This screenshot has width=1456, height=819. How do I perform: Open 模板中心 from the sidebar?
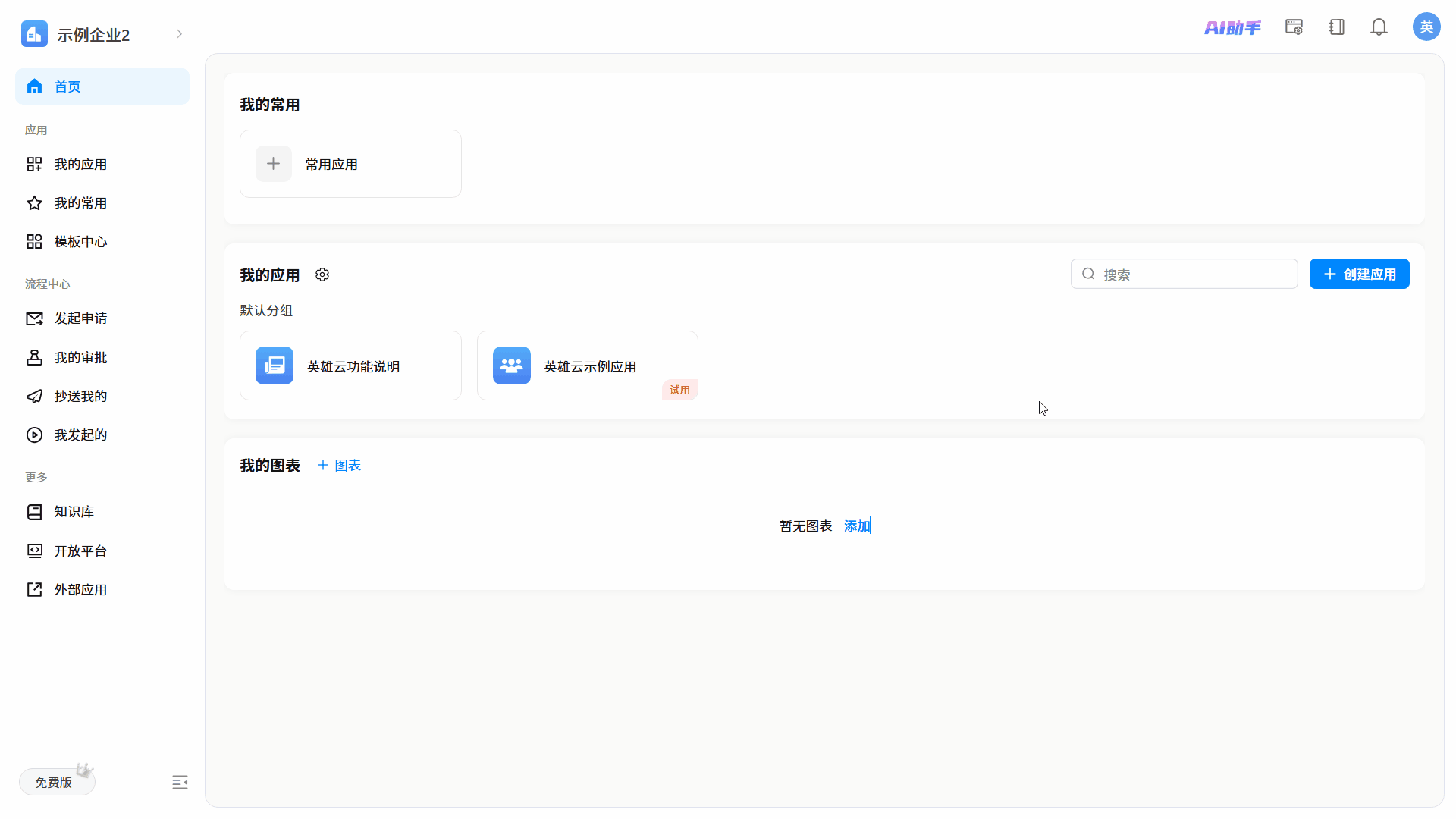(102, 242)
